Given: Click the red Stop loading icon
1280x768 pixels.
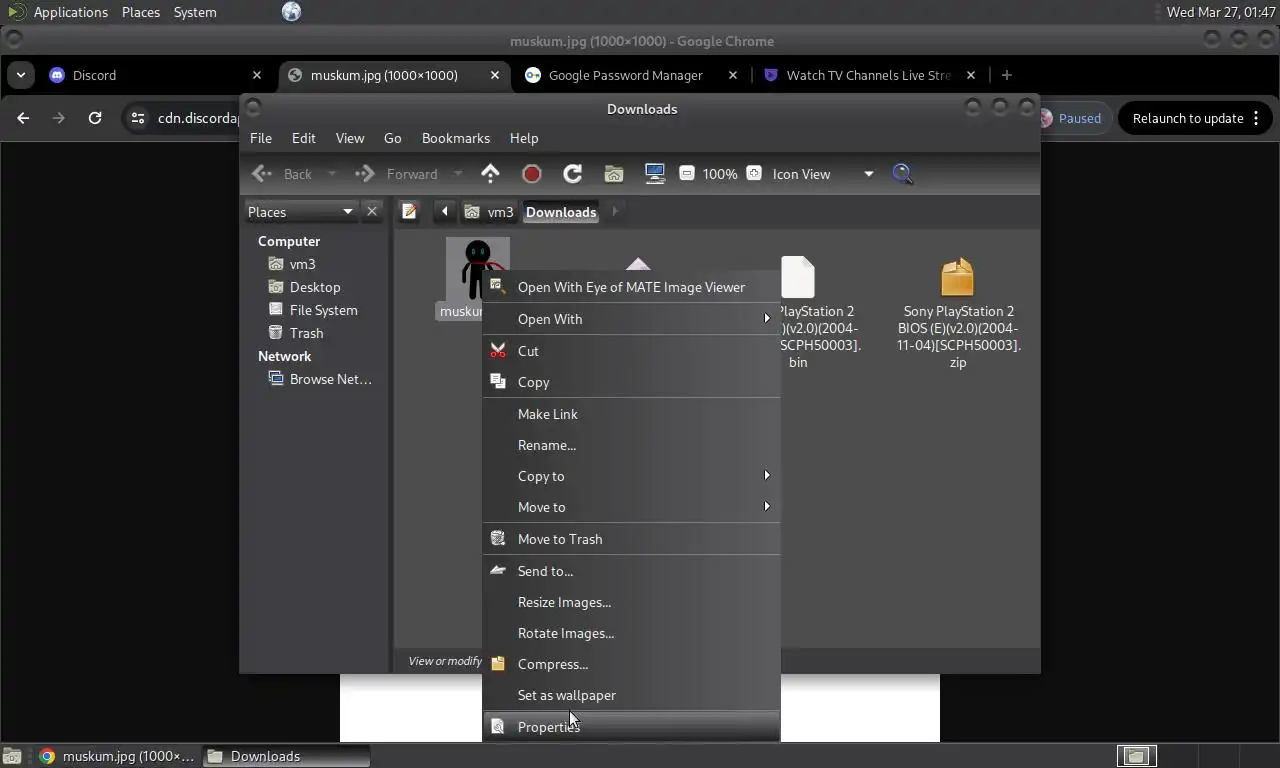Looking at the screenshot, I should (x=532, y=174).
